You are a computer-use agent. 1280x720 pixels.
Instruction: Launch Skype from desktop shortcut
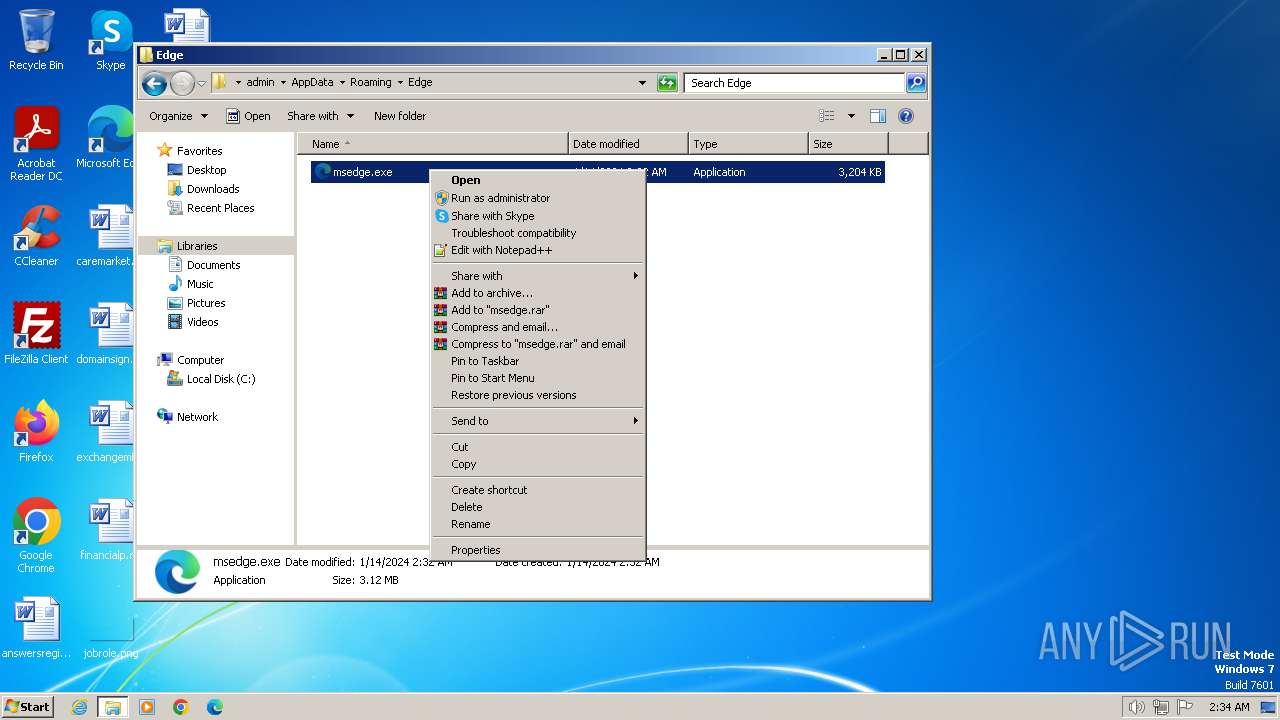(110, 40)
